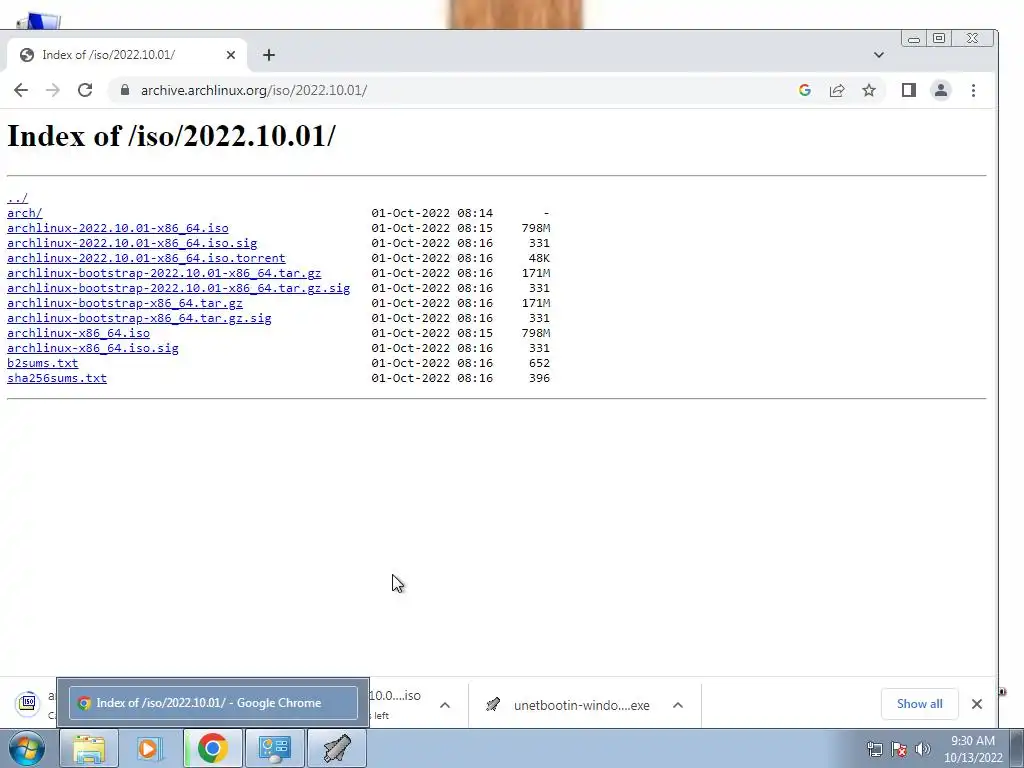
Task: Click the Chrome icon in taskbar
Action: (x=212, y=748)
